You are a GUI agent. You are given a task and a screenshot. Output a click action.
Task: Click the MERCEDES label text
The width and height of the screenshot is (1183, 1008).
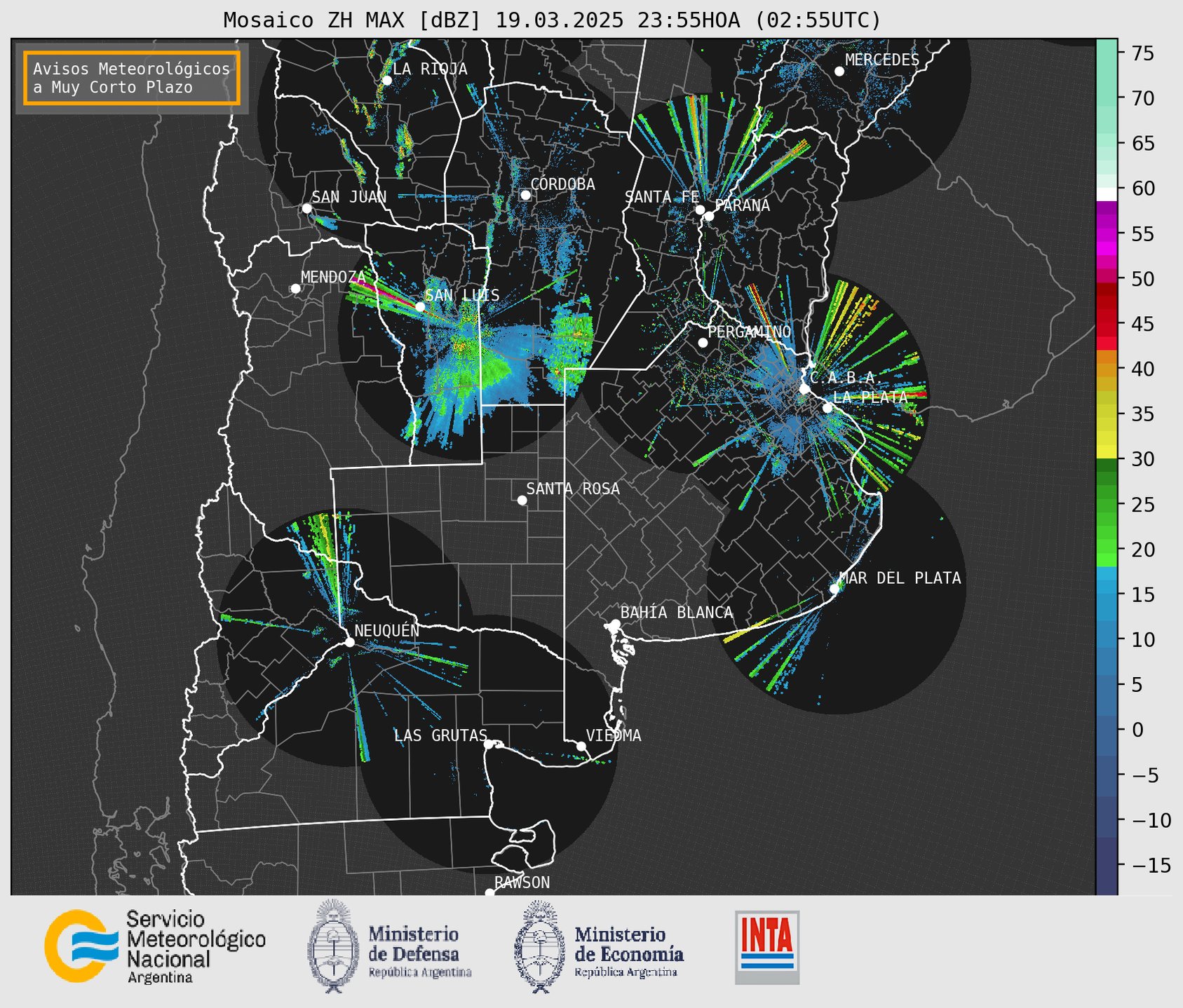click(882, 60)
